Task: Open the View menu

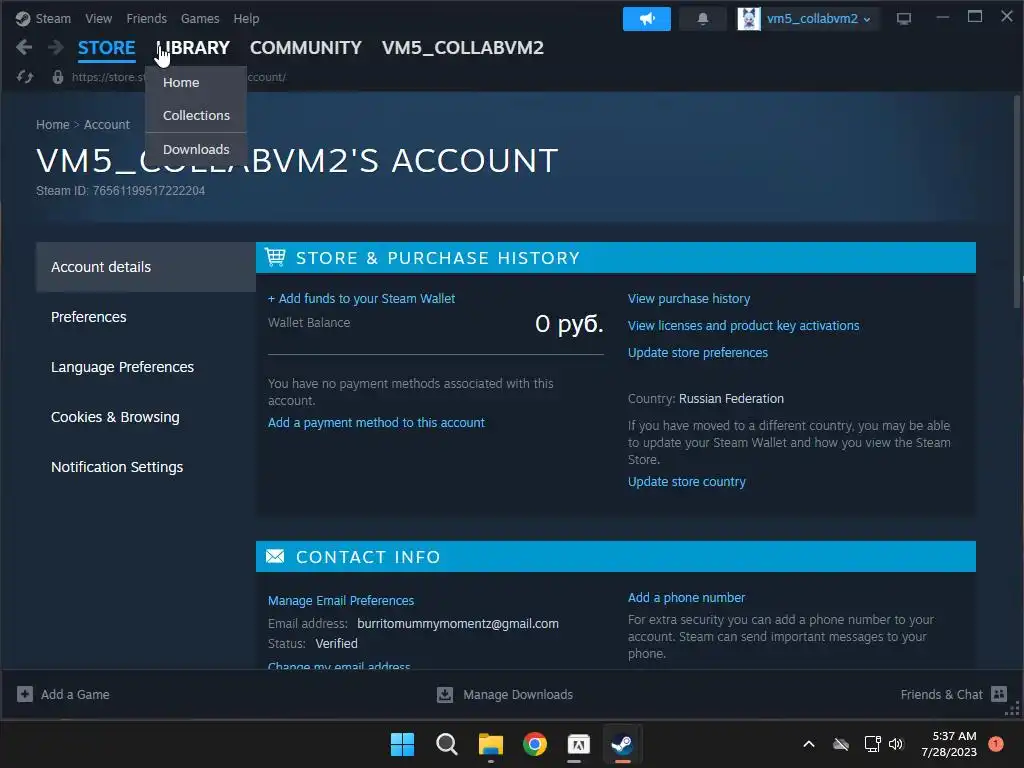Action: pyautogui.click(x=99, y=18)
